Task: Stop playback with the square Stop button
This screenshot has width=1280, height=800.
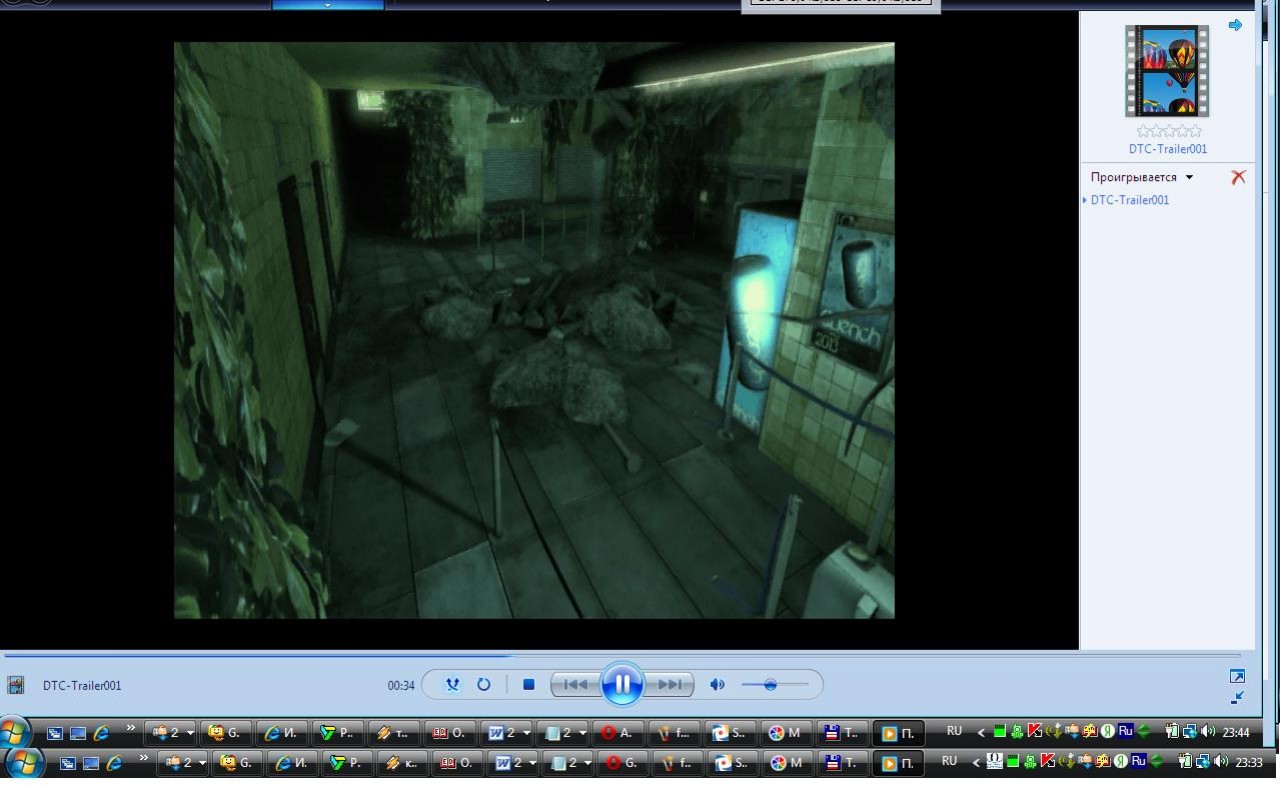Action: (529, 685)
